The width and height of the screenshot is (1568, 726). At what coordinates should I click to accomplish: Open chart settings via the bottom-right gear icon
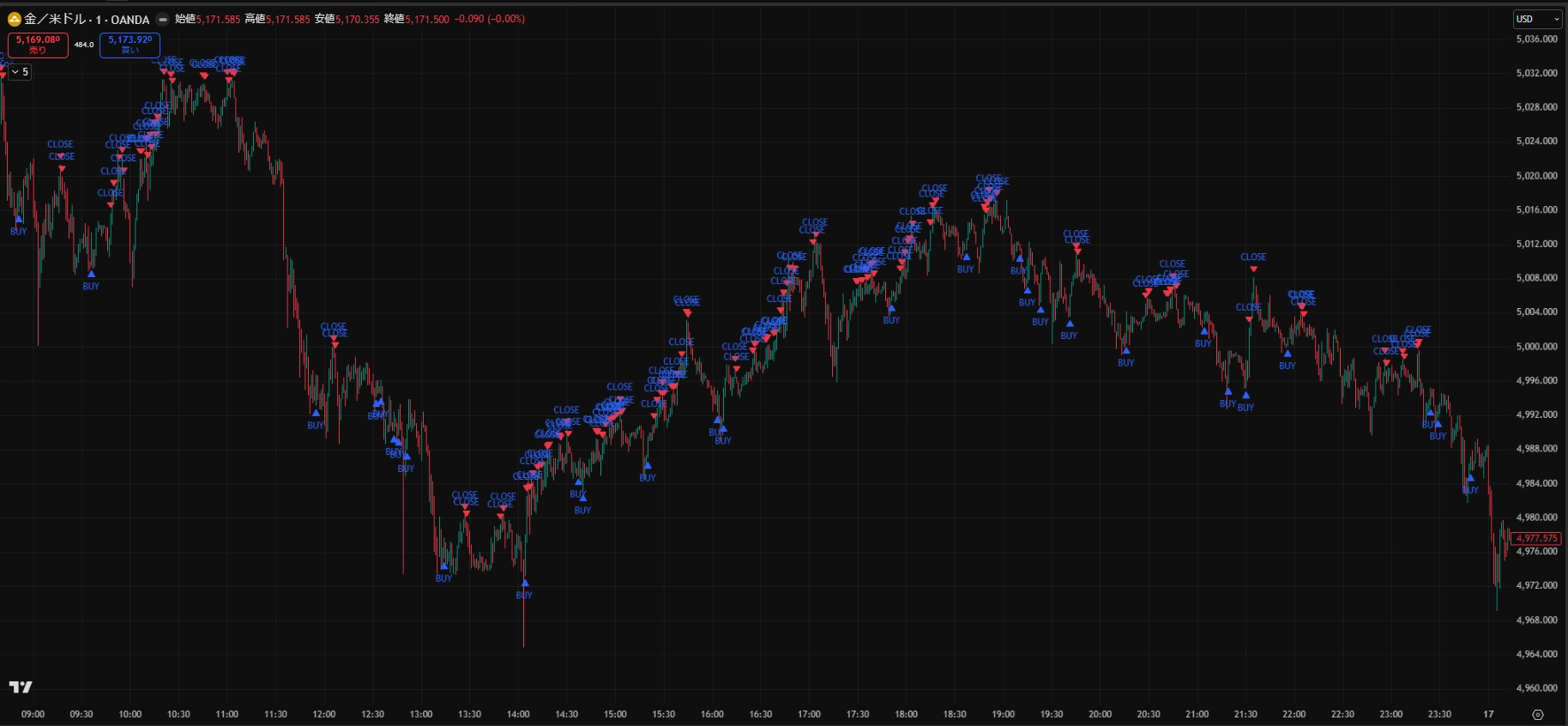coord(1537,714)
